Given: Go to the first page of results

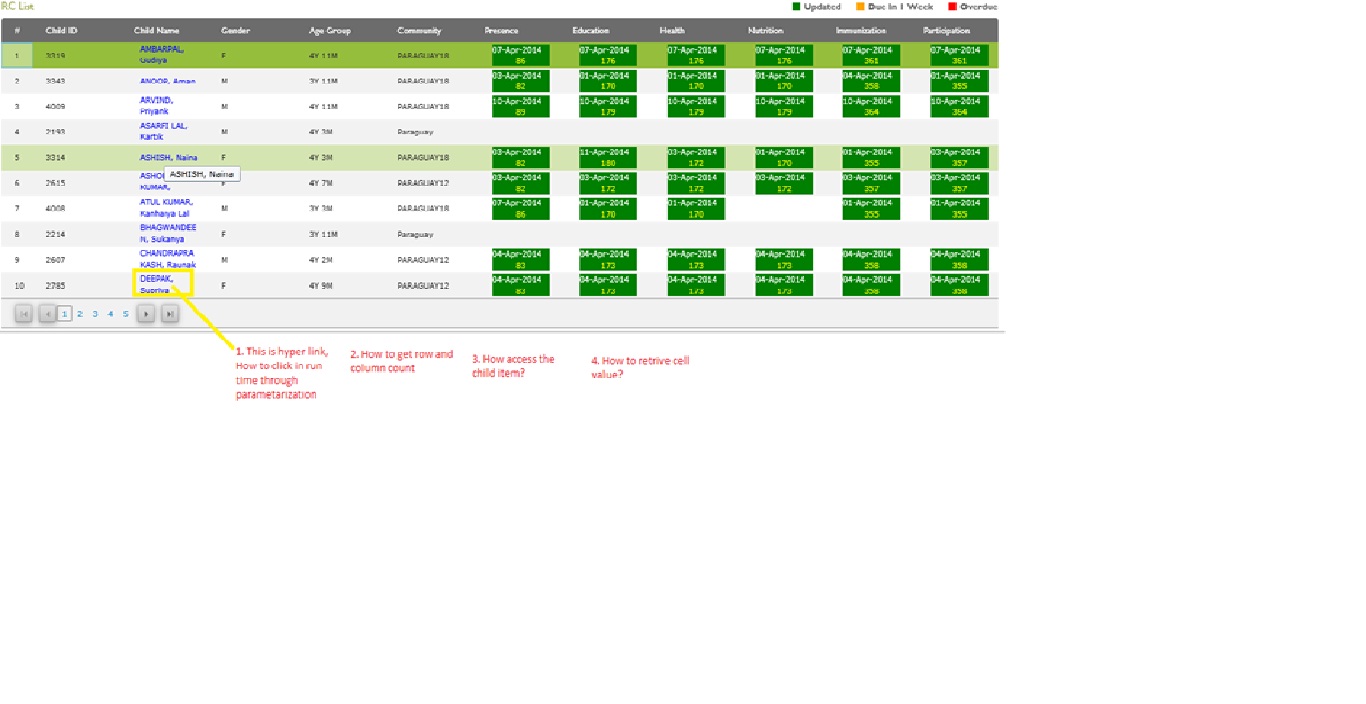Looking at the screenshot, I should (24, 314).
